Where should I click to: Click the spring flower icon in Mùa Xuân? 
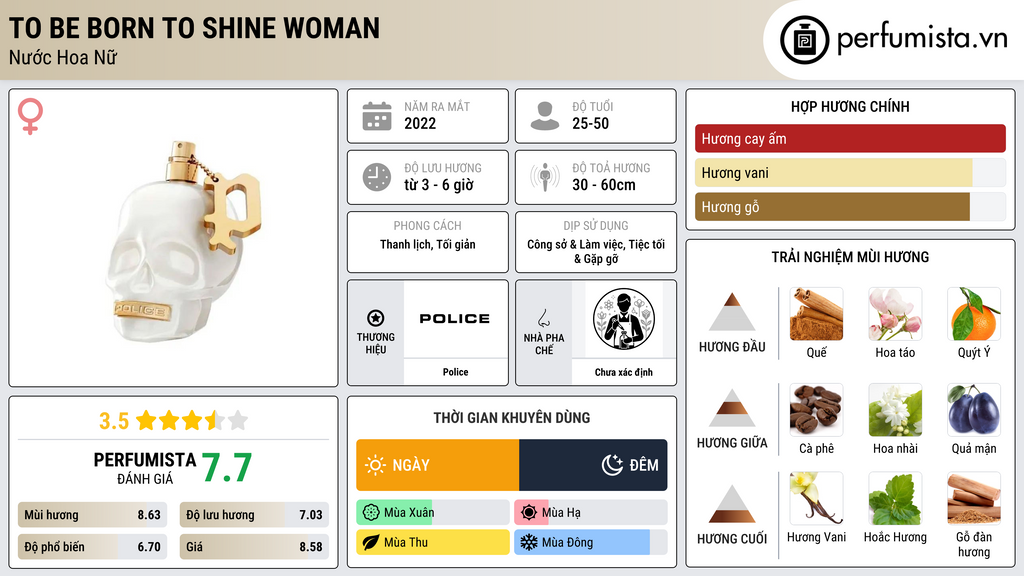coord(371,513)
